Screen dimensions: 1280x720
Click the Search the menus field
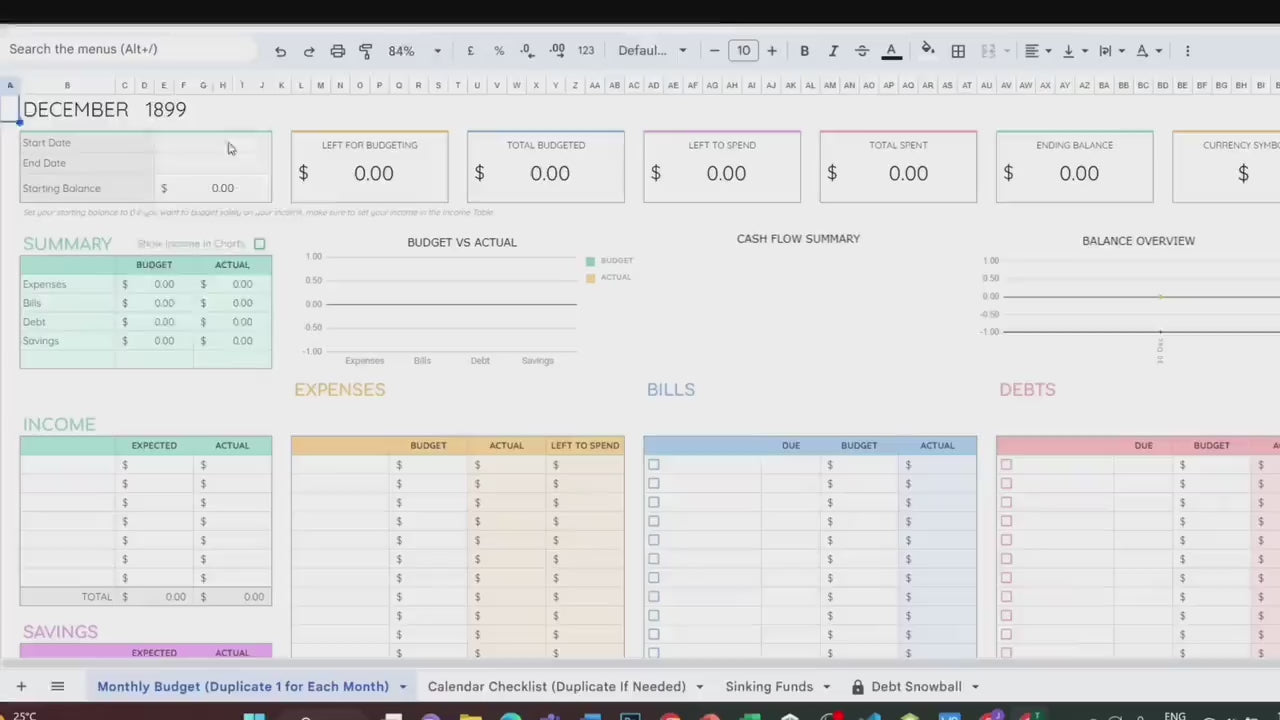pyautogui.click(x=130, y=49)
